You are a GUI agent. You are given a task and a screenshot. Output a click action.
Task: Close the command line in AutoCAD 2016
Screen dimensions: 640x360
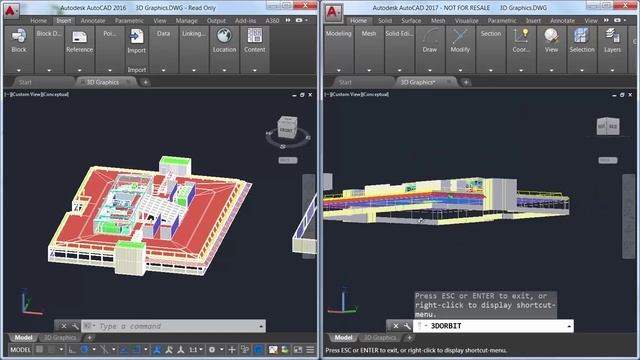coord(64,326)
